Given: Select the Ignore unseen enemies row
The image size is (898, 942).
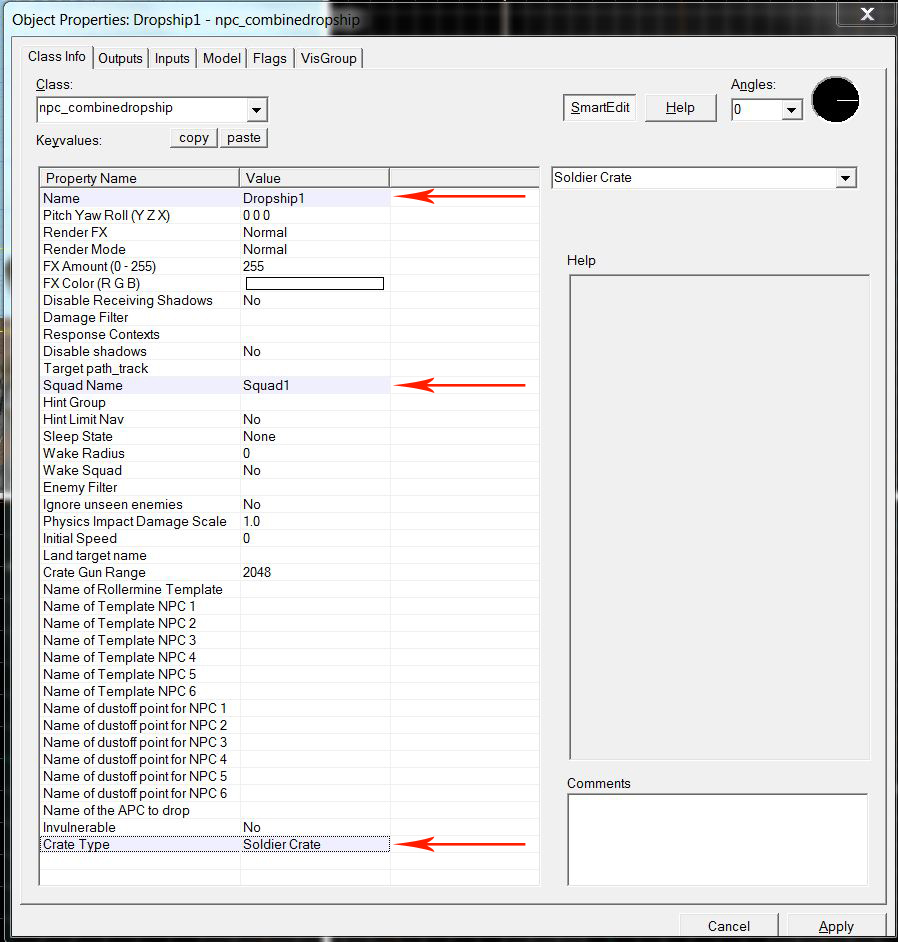Looking at the screenshot, I should 215,505.
